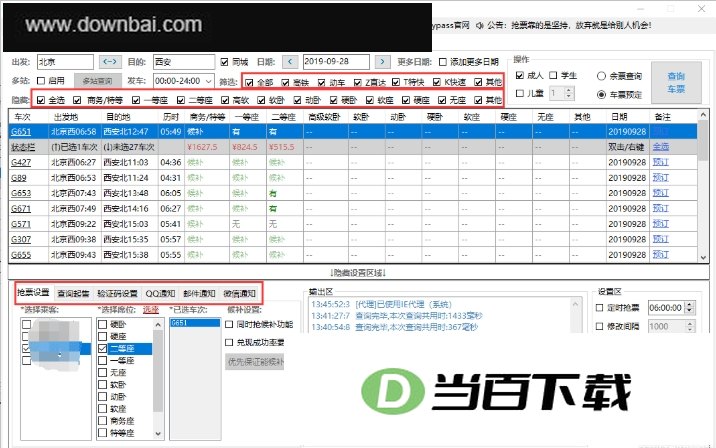Click the date field 2019-09-28

tap(336, 62)
